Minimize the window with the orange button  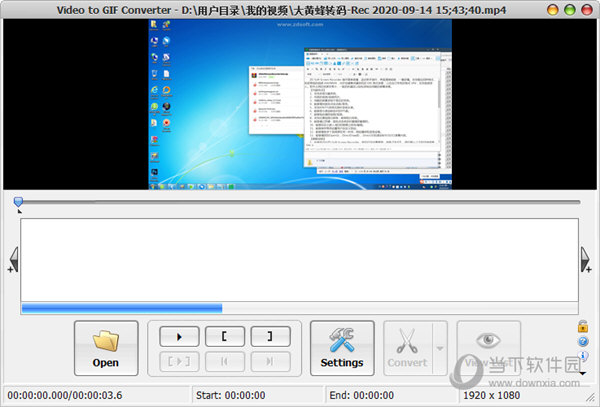click(553, 10)
